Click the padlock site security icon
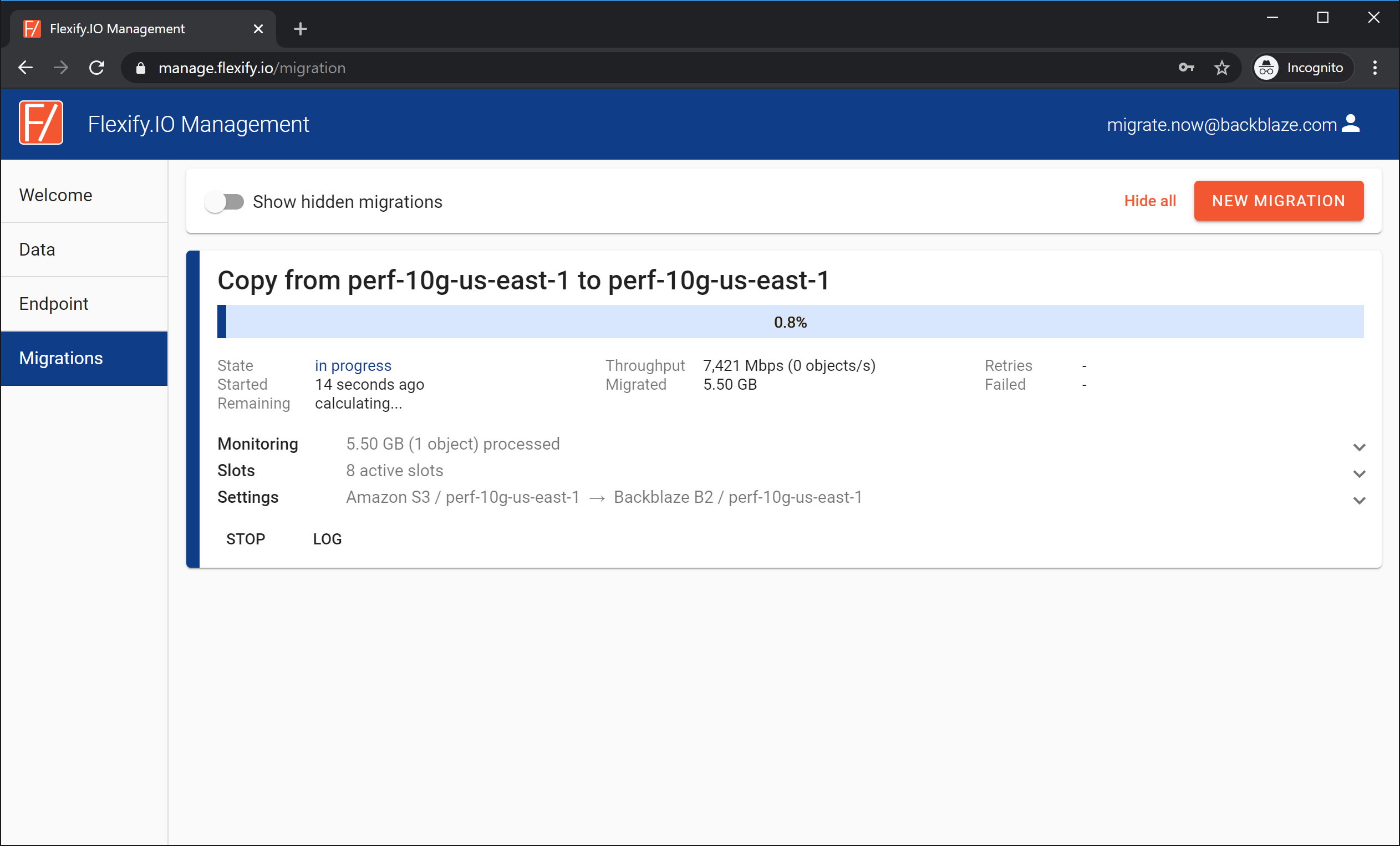 (x=141, y=68)
